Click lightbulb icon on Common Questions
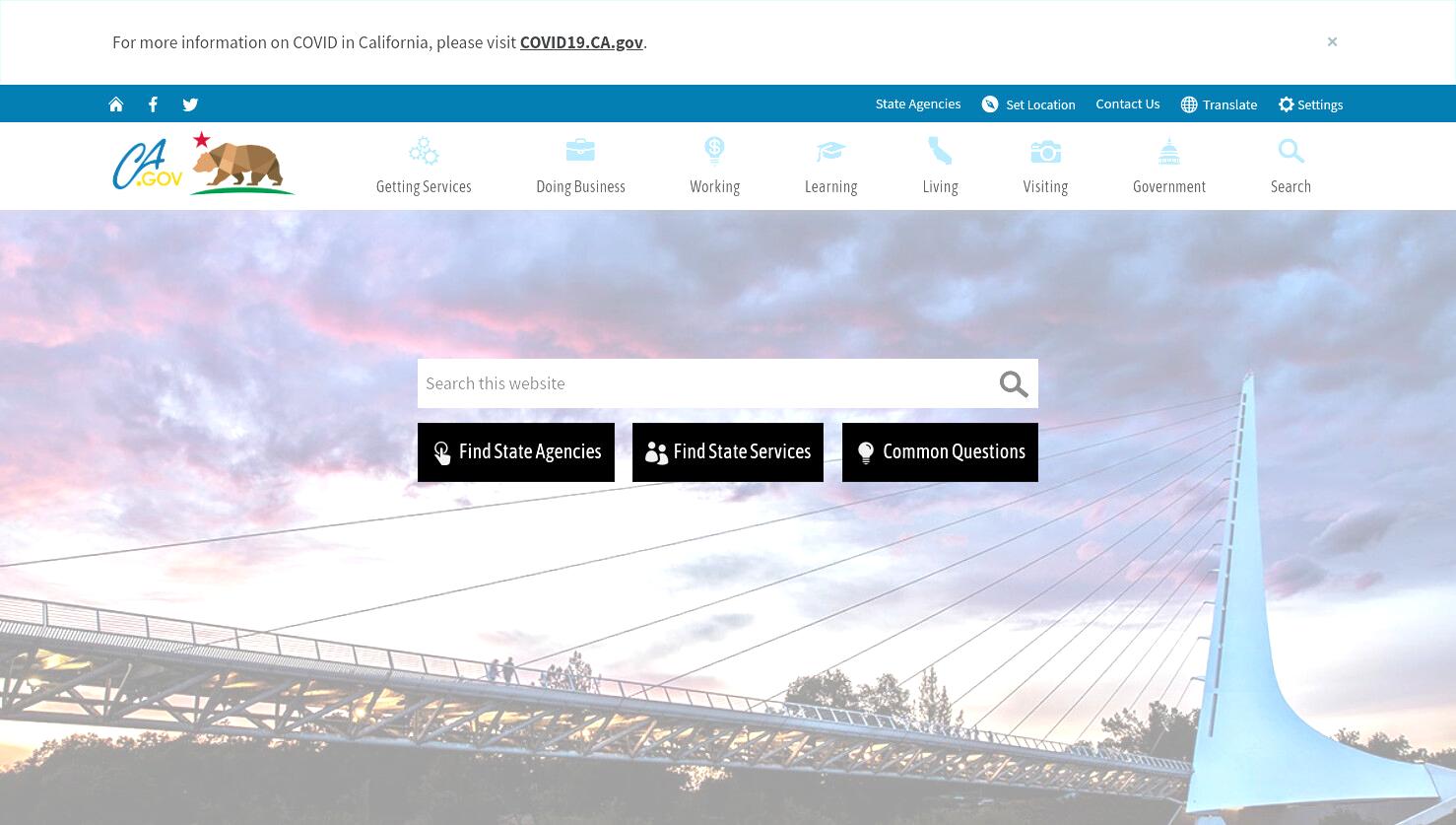The image size is (1456, 825). 866,452
